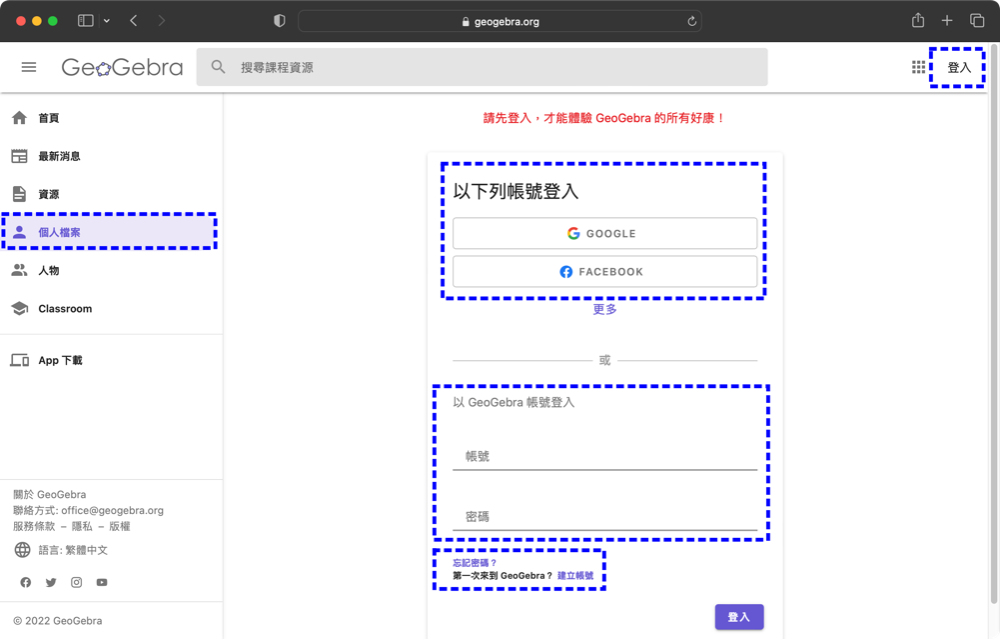Go back with Safari back arrow
Viewport: 1000px width, 639px height.
click(133, 21)
